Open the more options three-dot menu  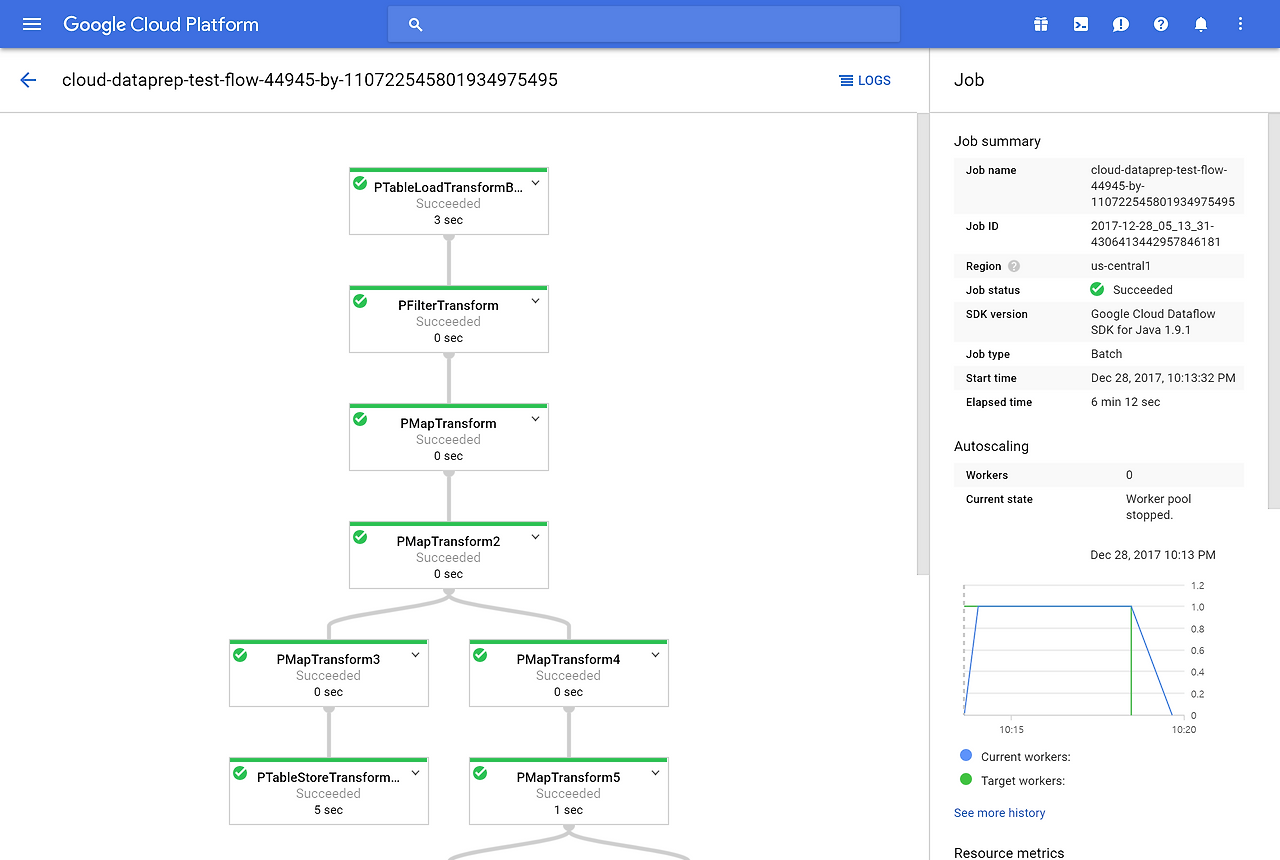pos(1240,24)
